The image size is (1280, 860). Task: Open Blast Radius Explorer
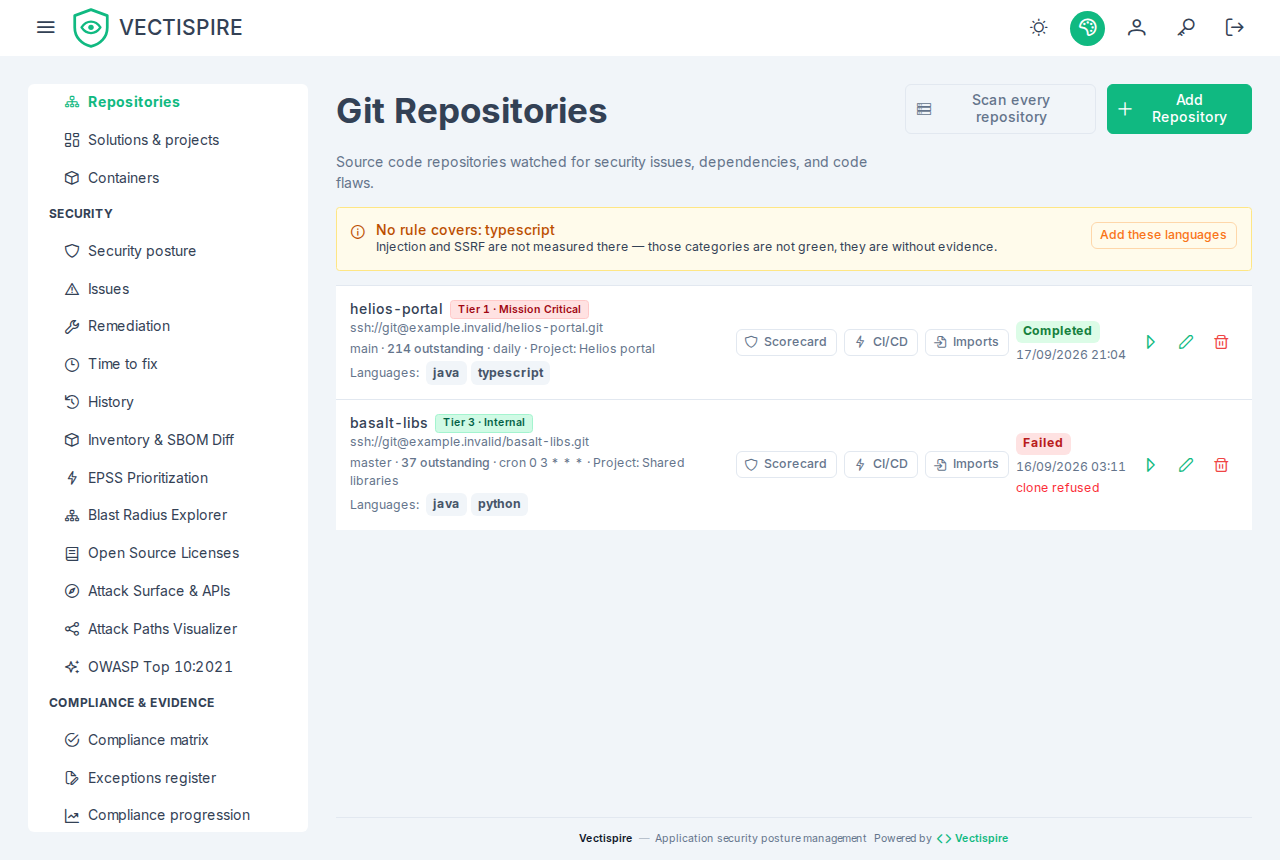point(168,515)
